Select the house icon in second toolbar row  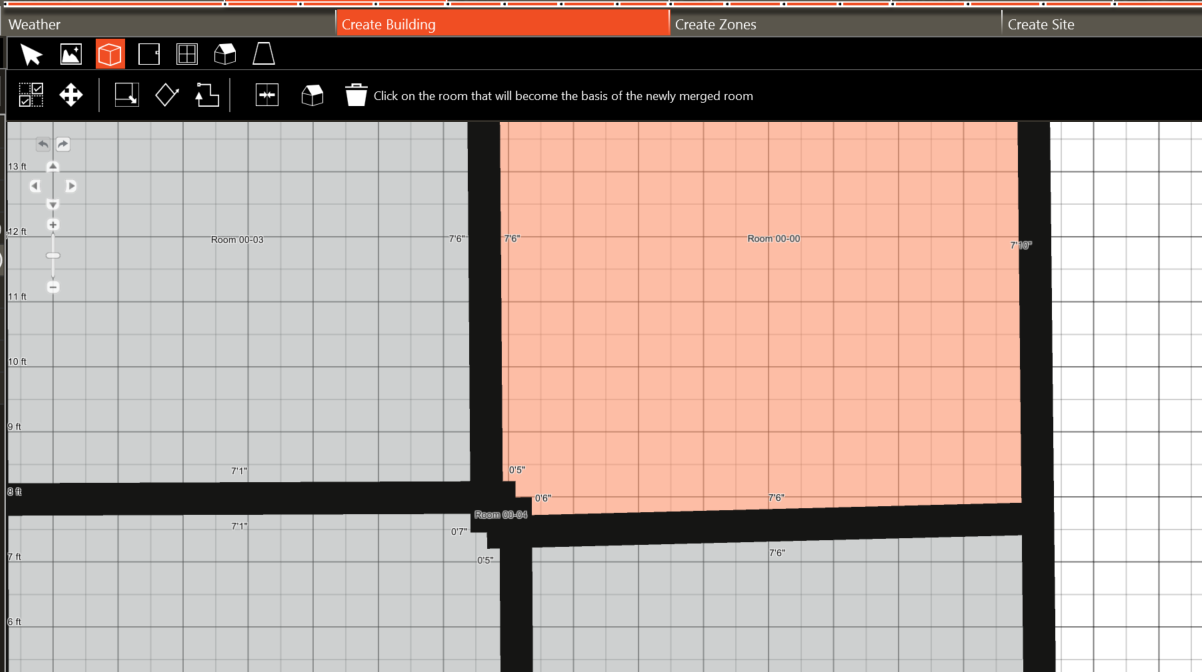[313, 95]
